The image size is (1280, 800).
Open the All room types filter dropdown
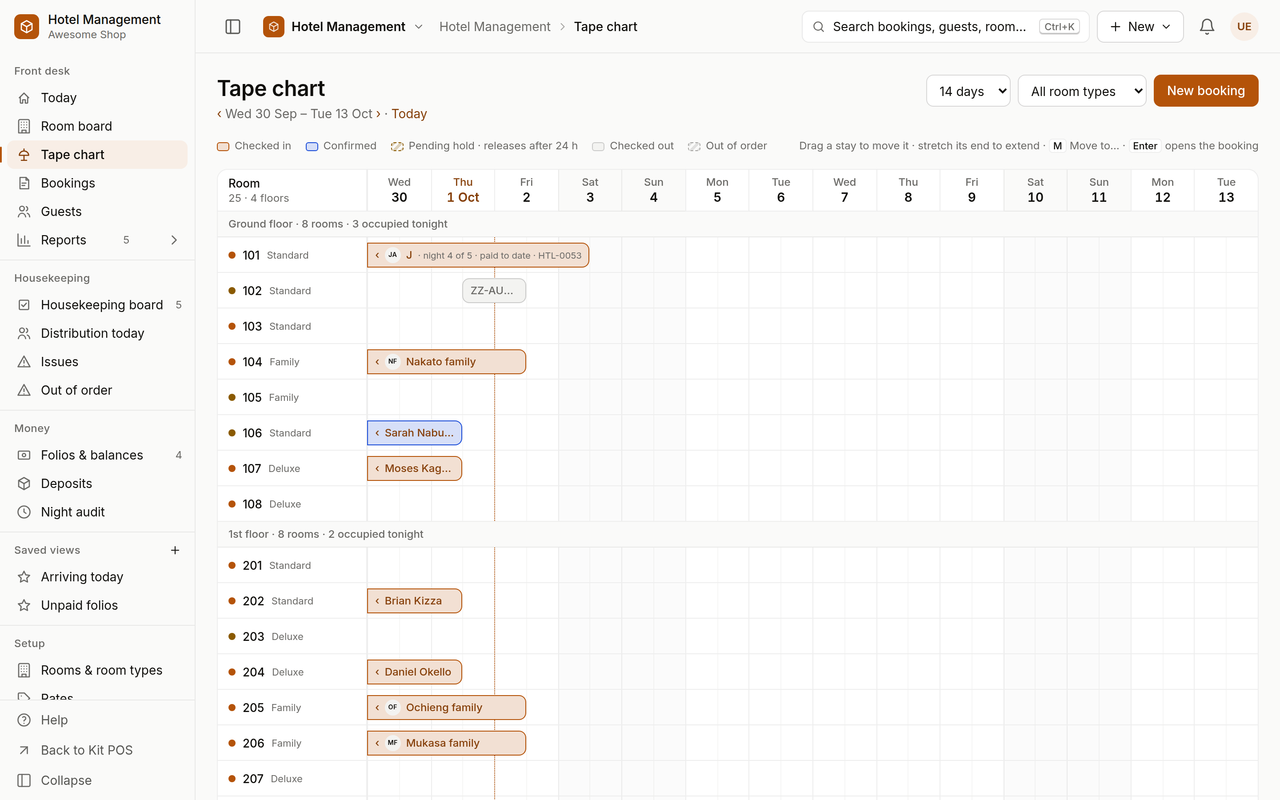1082,91
